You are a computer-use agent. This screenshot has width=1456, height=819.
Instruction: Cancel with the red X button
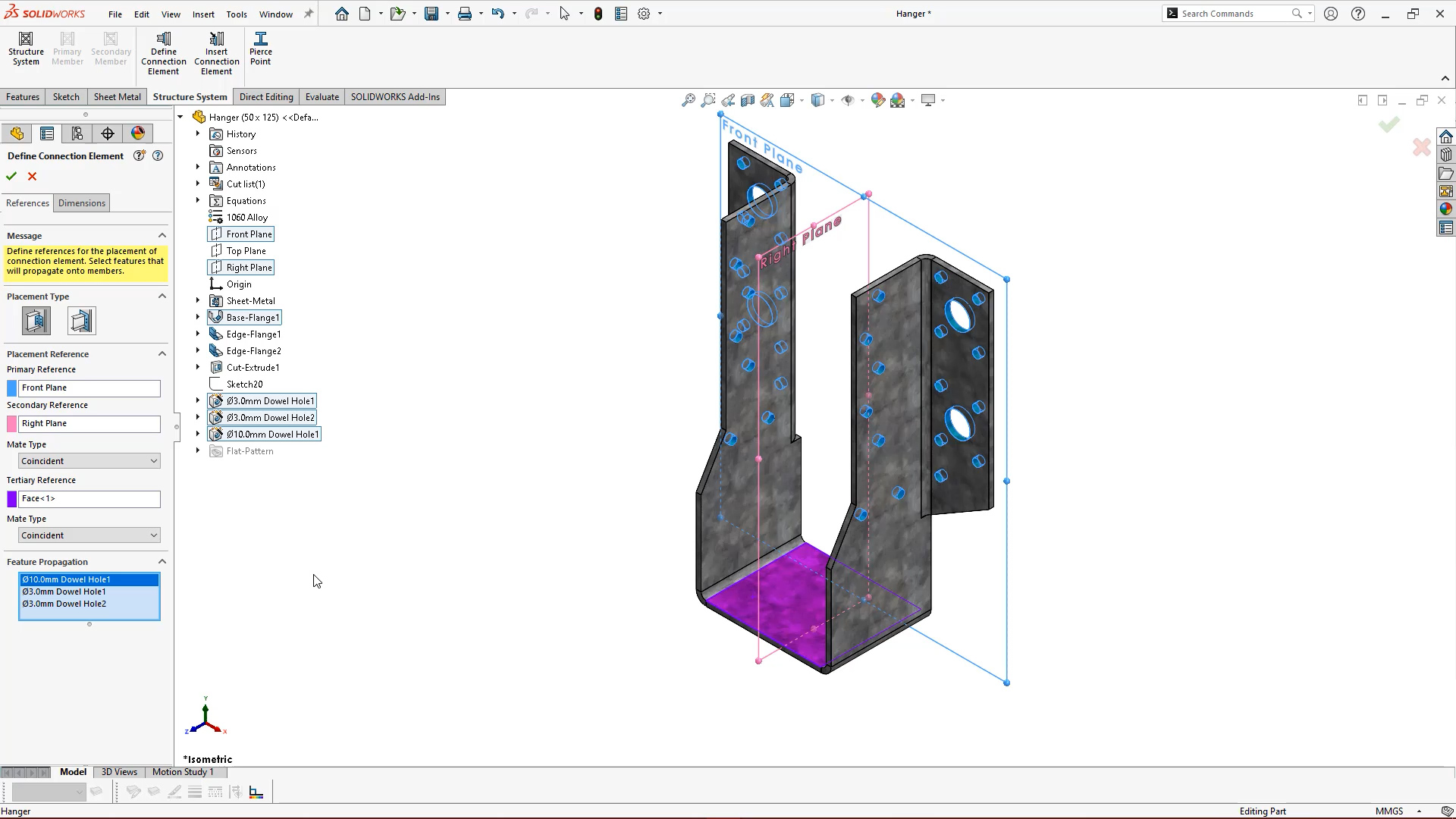[x=32, y=176]
